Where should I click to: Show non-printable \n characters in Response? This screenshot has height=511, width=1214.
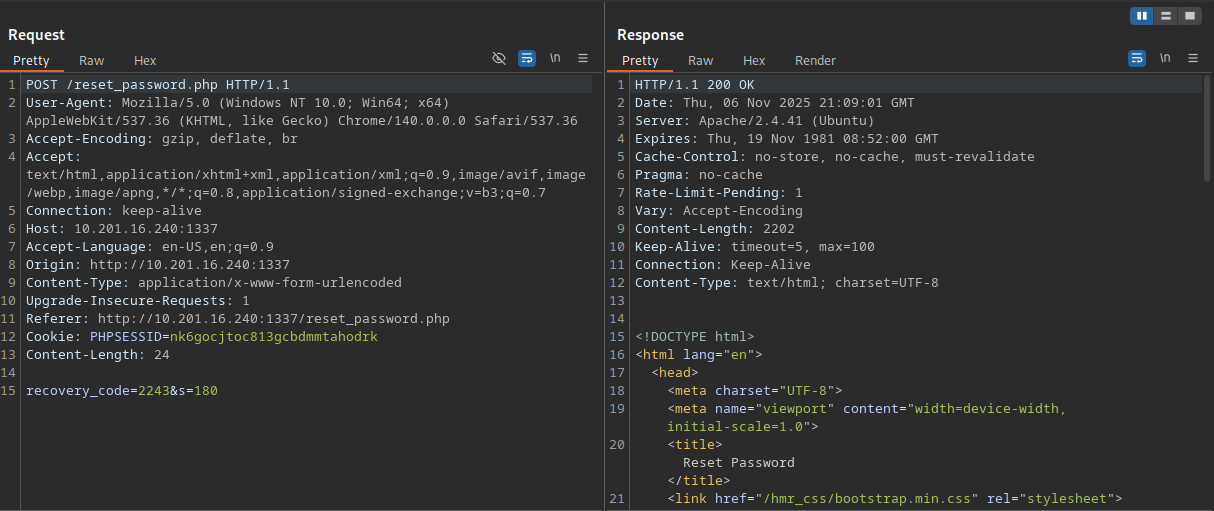tap(1164, 59)
